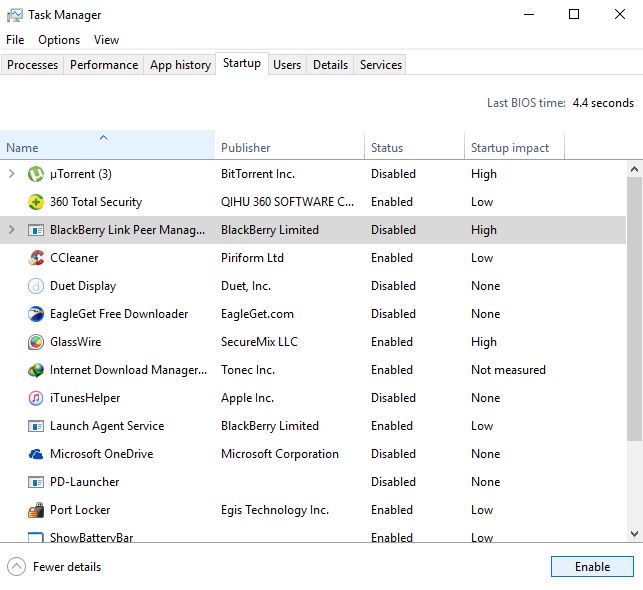
Task: Select the EagleGet Free Downloader name
Action: click(x=119, y=314)
